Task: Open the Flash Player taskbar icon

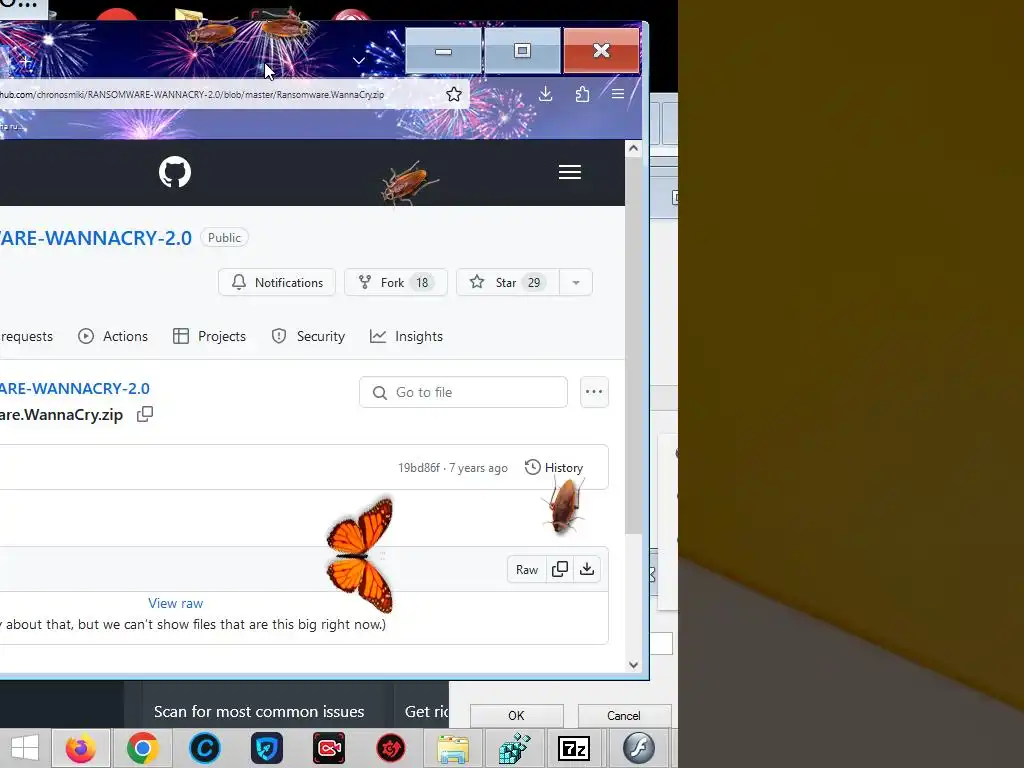Action: pos(638,748)
